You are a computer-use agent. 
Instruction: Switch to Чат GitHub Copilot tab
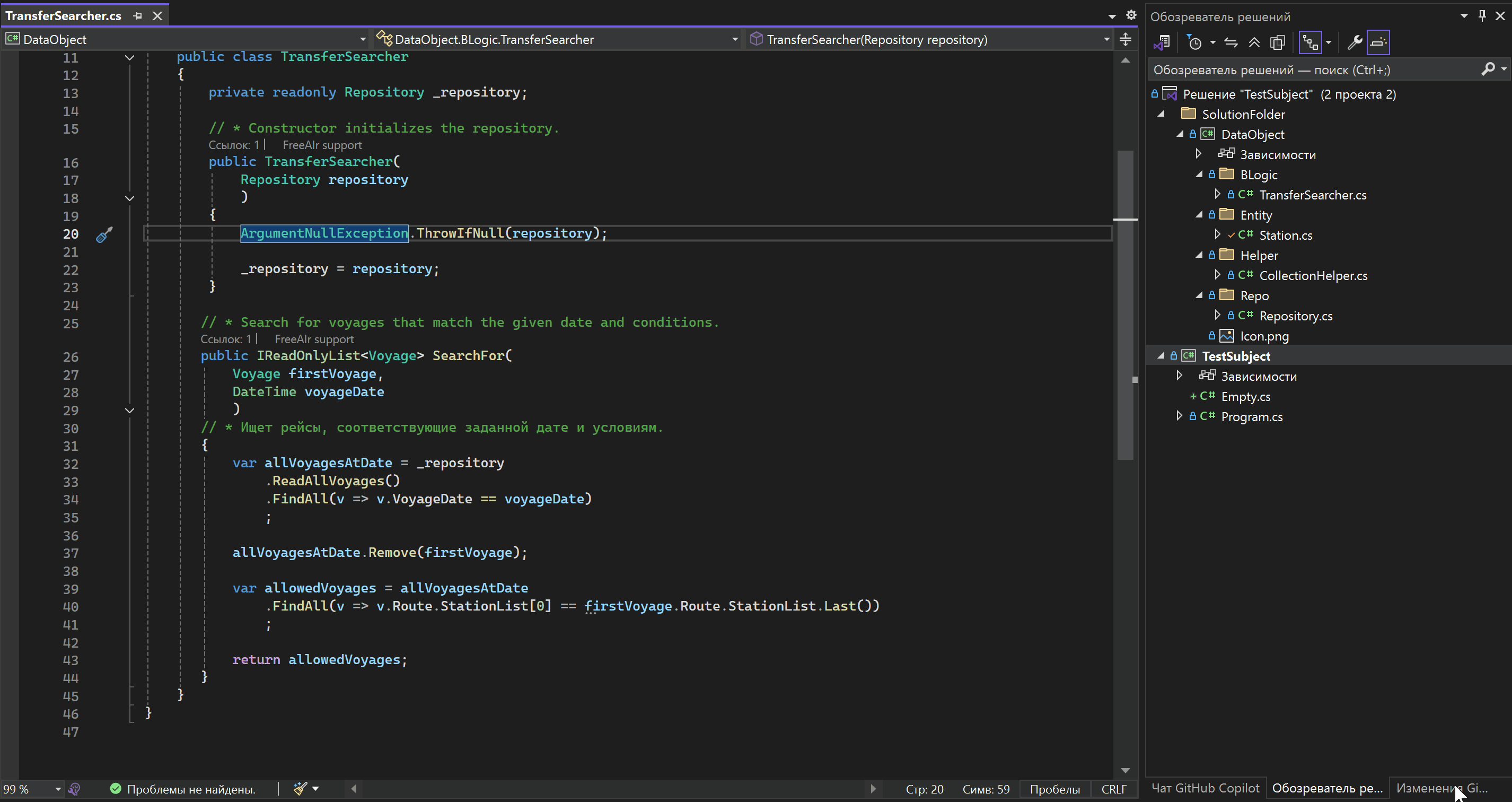click(x=1205, y=788)
